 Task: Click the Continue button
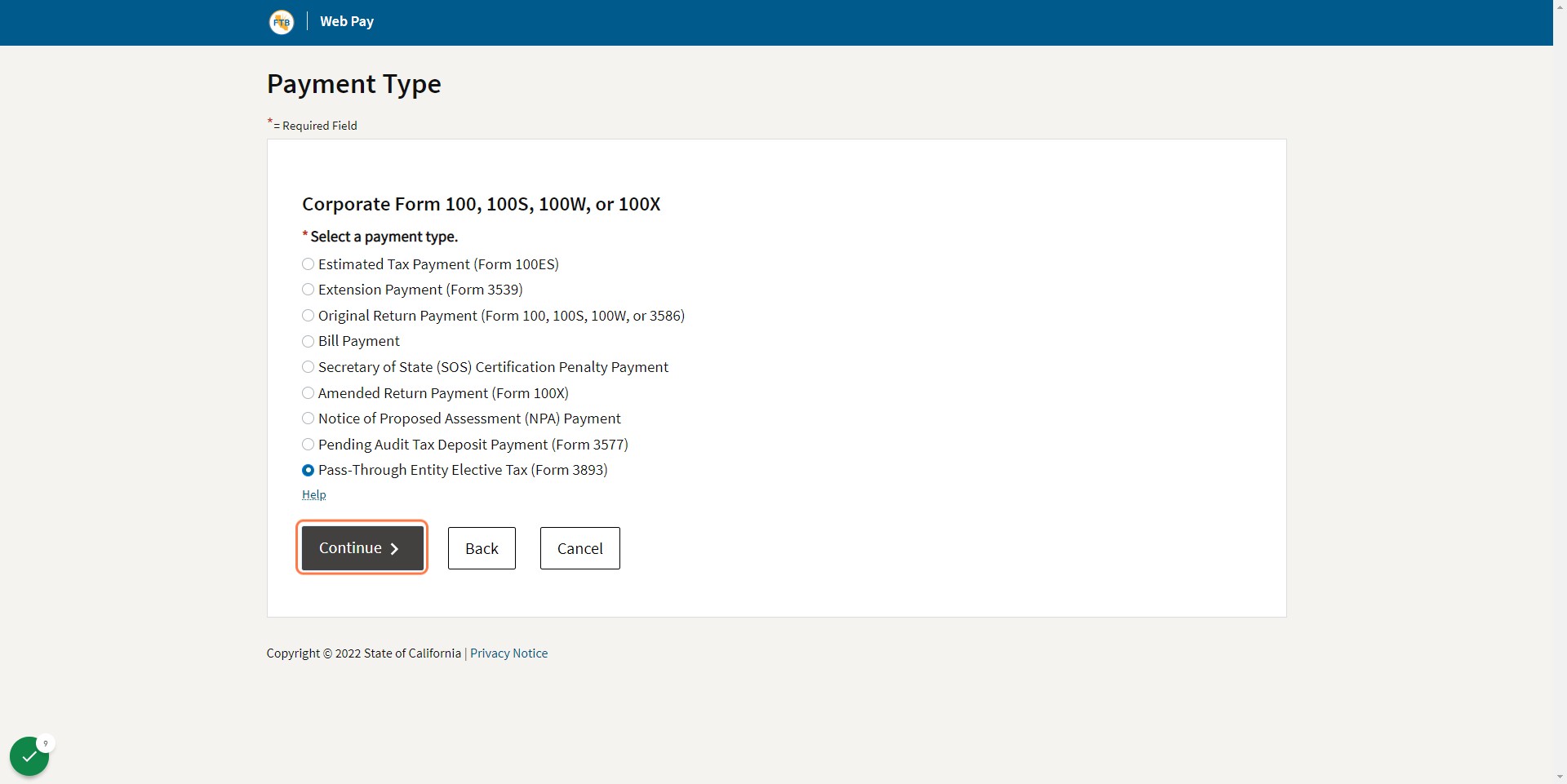click(362, 548)
